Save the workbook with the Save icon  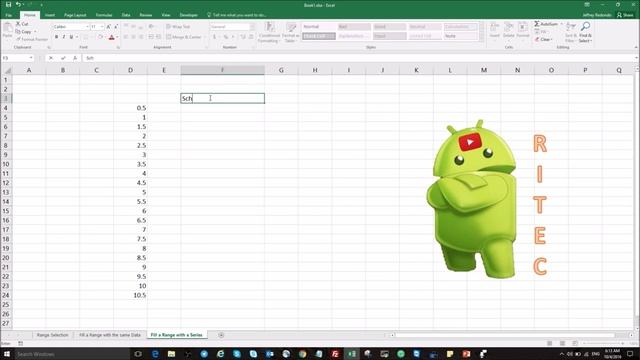[8, 4]
